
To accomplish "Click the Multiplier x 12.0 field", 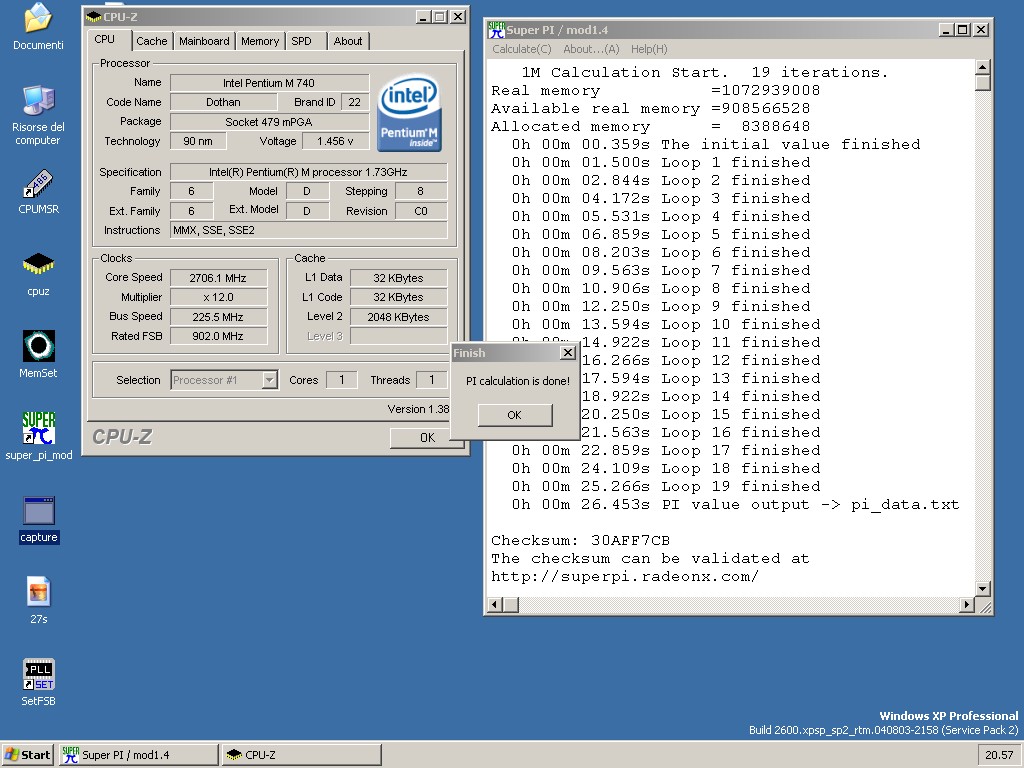I will coord(218,297).
